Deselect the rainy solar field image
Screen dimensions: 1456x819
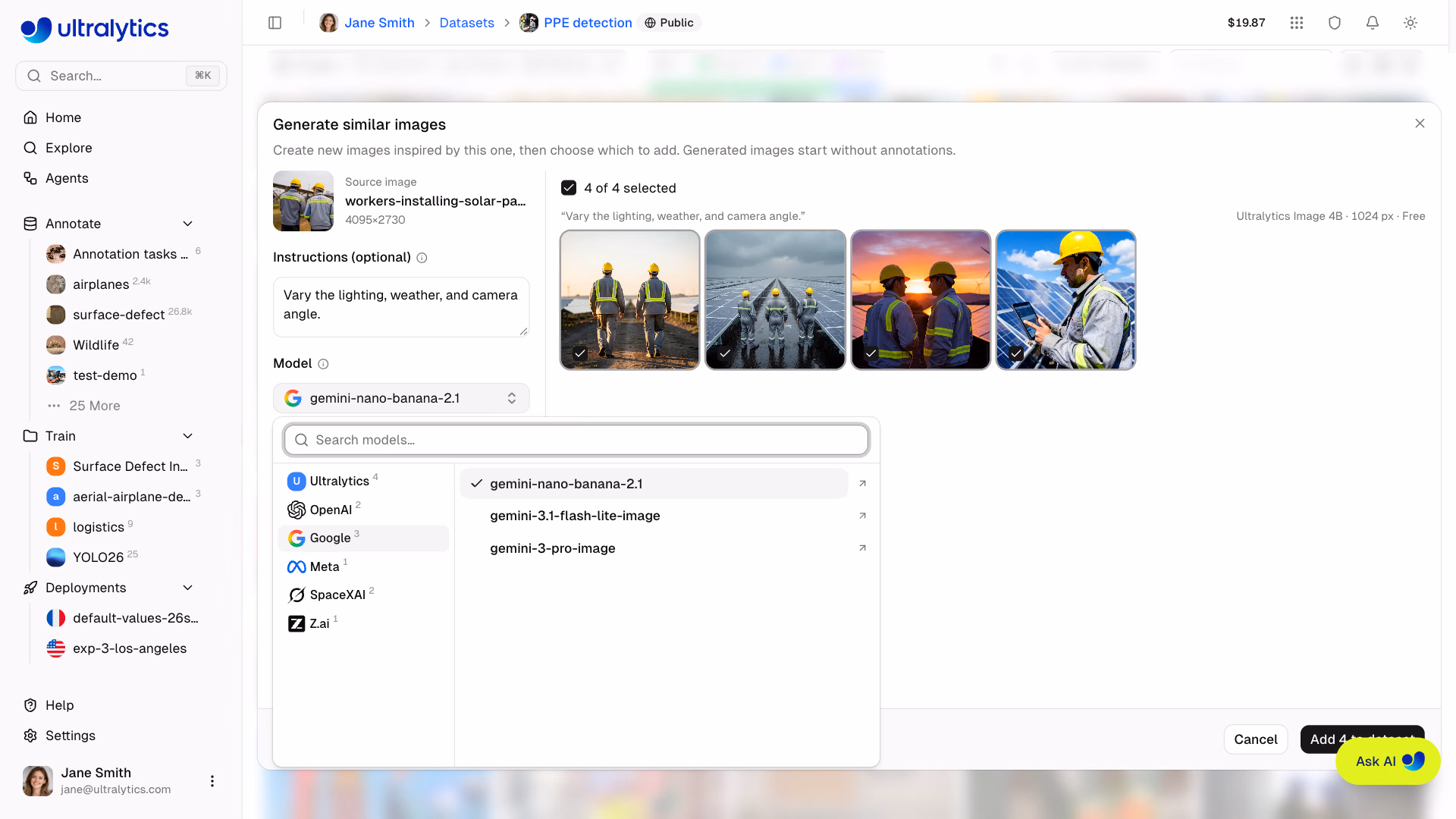(775, 300)
